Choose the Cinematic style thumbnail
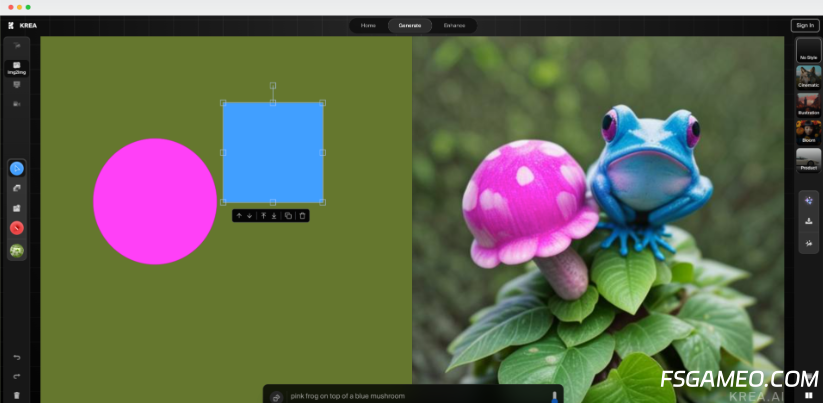 pyautogui.click(x=808, y=77)
